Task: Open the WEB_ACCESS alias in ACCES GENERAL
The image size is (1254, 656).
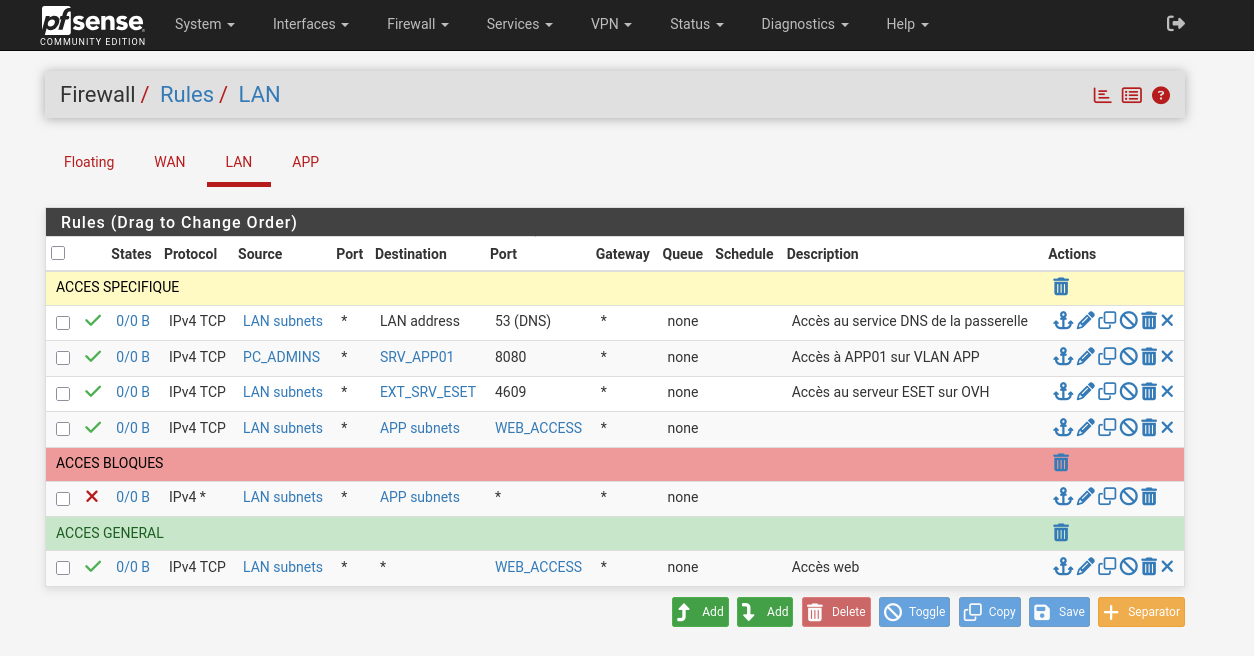Action: tap(538, 567)
